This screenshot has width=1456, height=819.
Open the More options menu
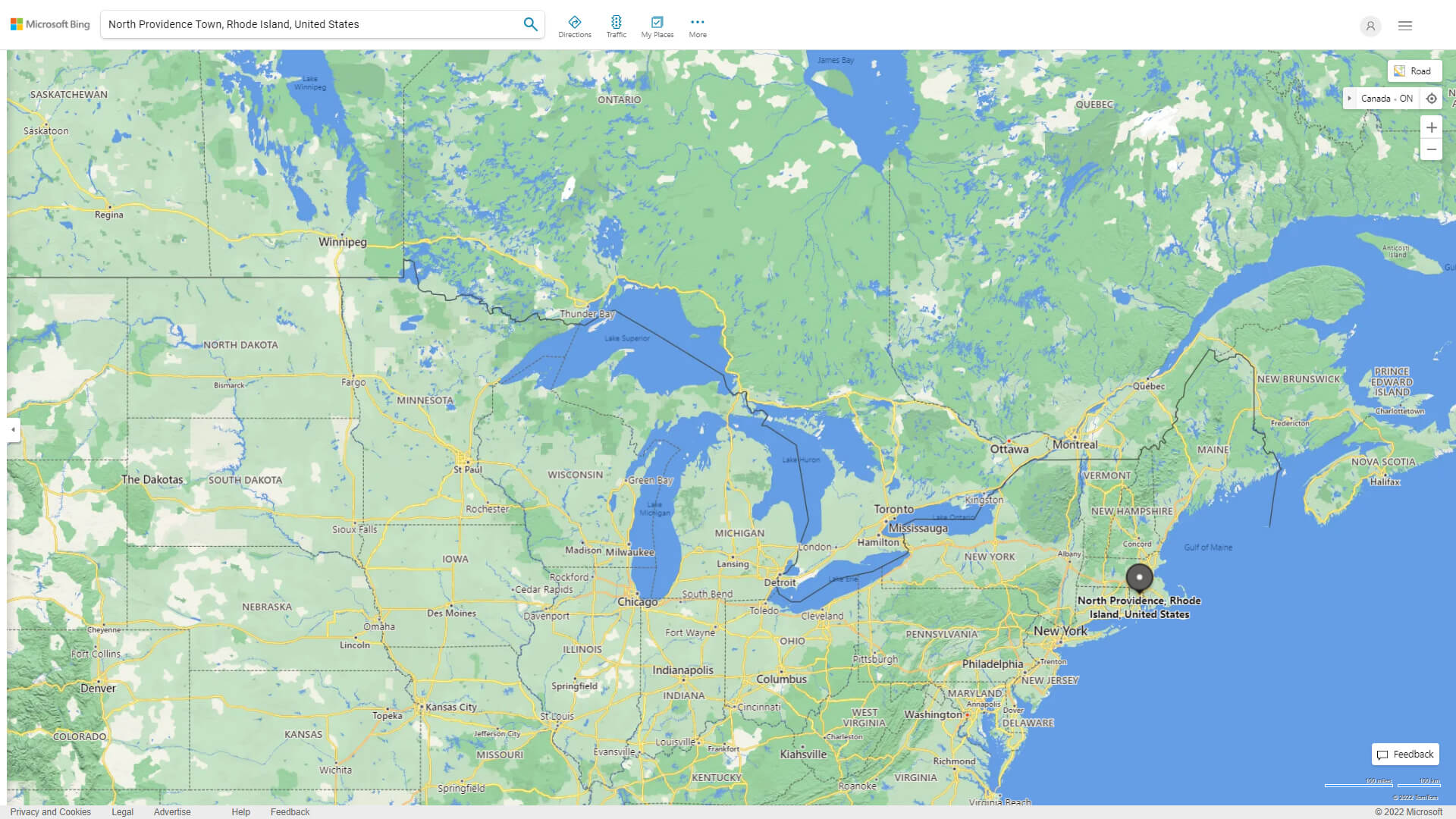697,27
